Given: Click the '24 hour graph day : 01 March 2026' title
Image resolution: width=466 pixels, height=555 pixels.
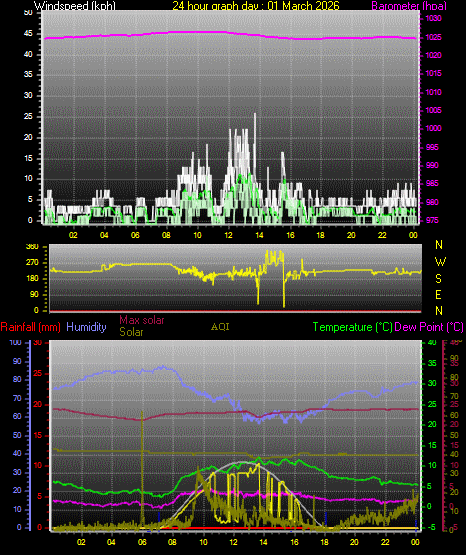Looking at the screenshot, I should point(256,6).
